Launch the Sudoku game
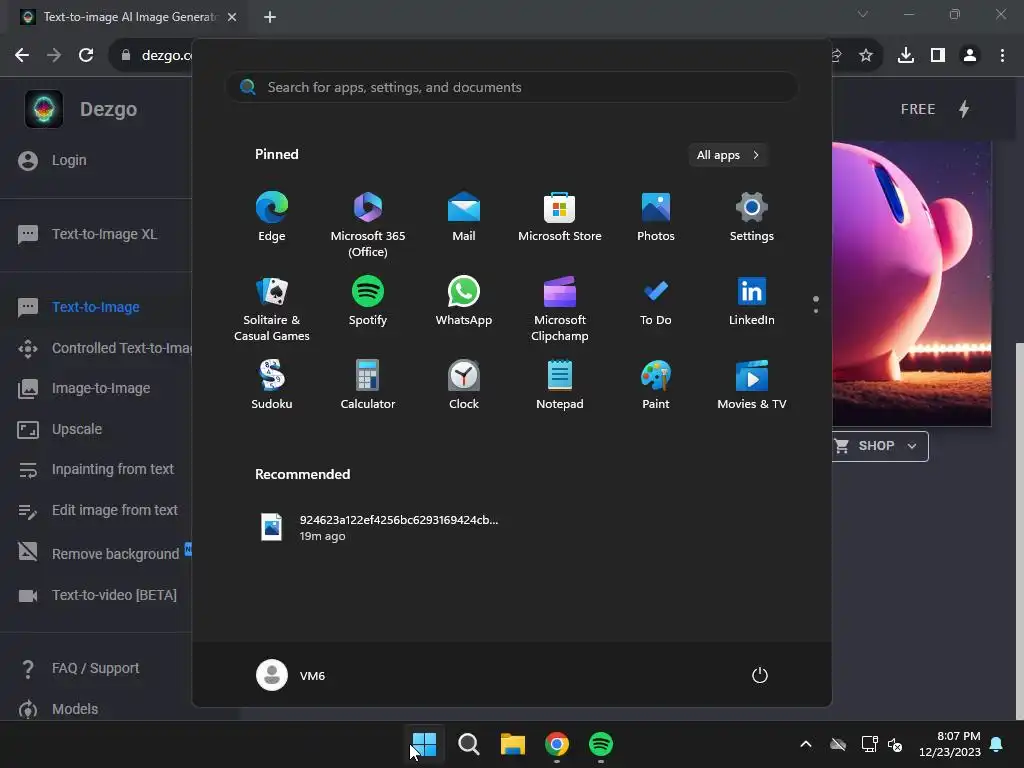The image size is (1024, 768). 272,385
